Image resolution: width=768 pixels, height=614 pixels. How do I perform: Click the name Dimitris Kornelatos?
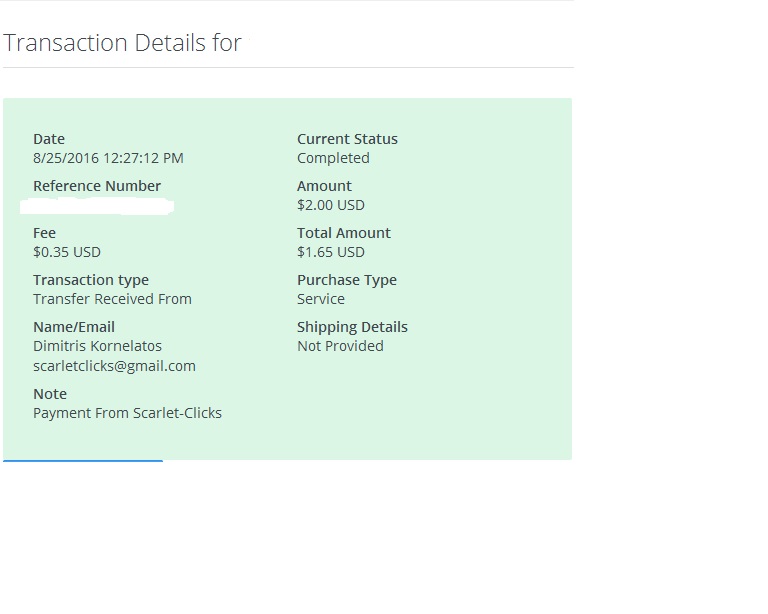point(97,346)
